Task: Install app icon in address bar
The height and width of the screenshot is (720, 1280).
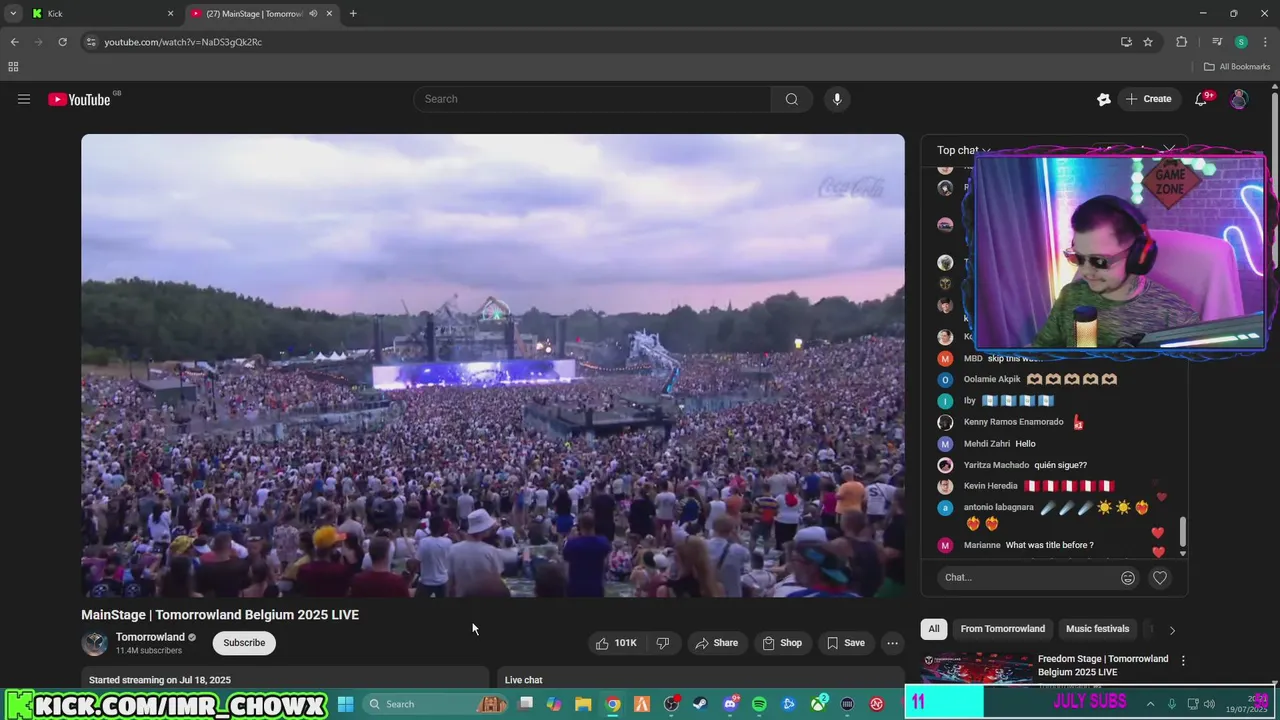Action: (1126, 42)
